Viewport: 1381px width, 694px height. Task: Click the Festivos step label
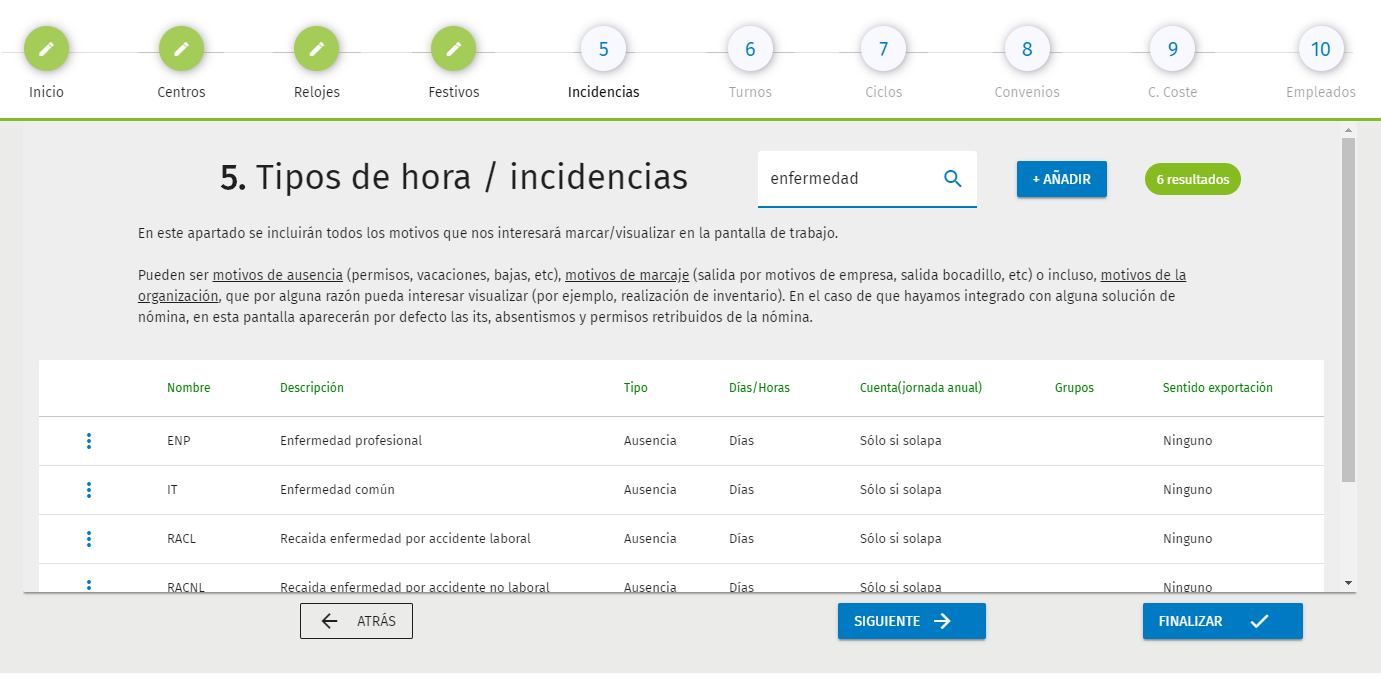pos(453,92)
